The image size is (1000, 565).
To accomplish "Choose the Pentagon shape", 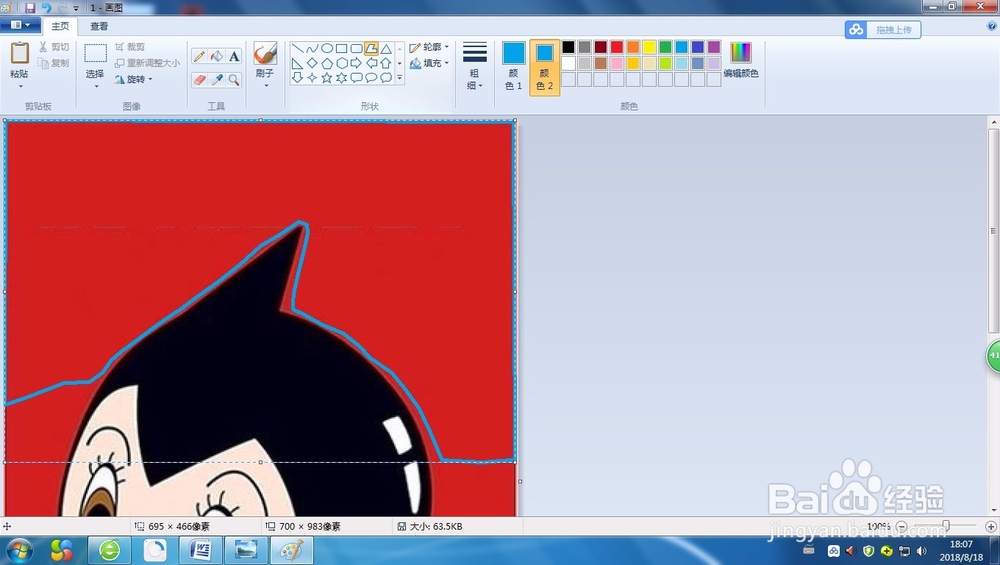I will [x=327, y=63].
